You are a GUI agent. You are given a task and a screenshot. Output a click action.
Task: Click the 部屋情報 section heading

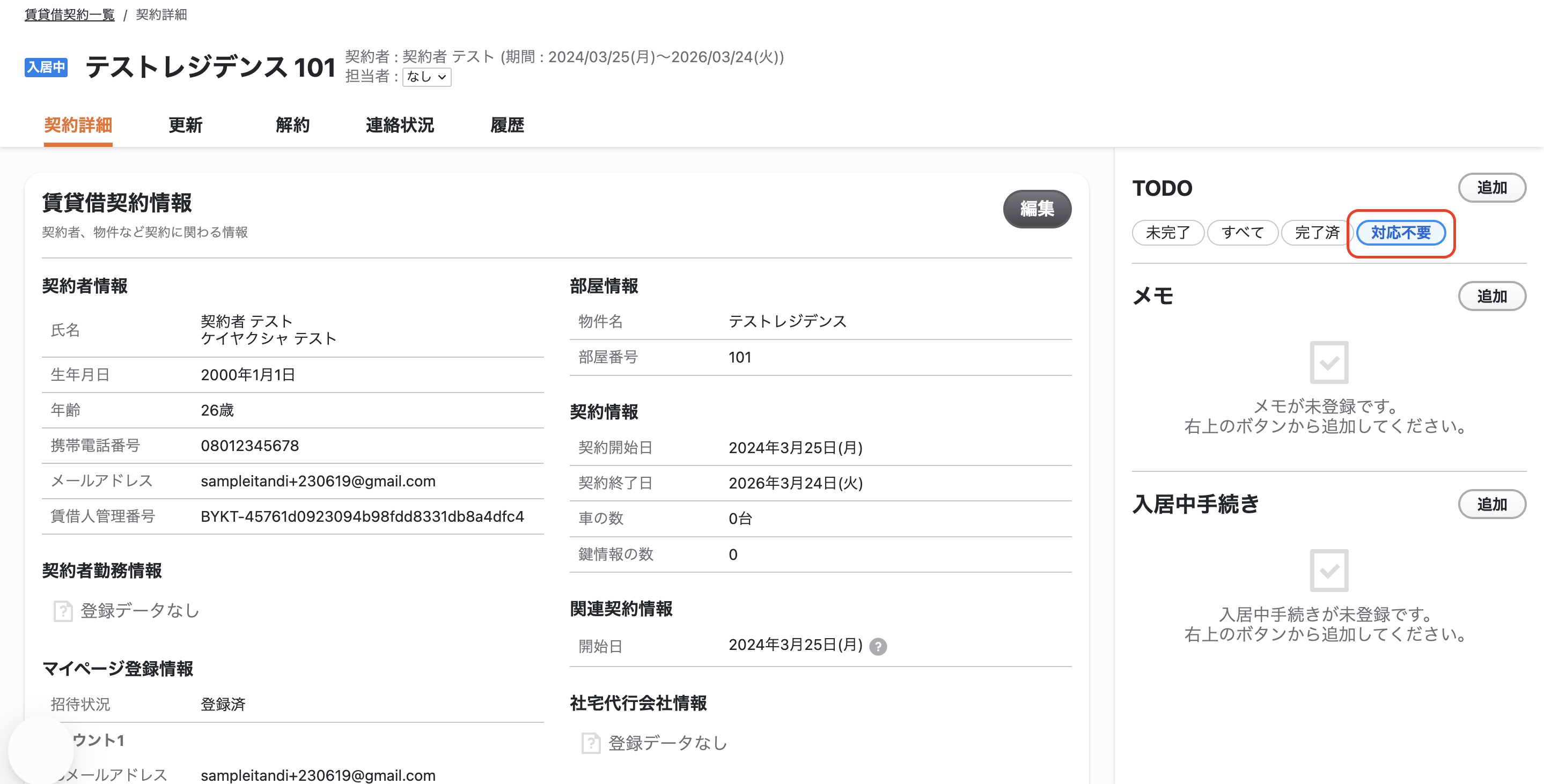pos(604,286)
